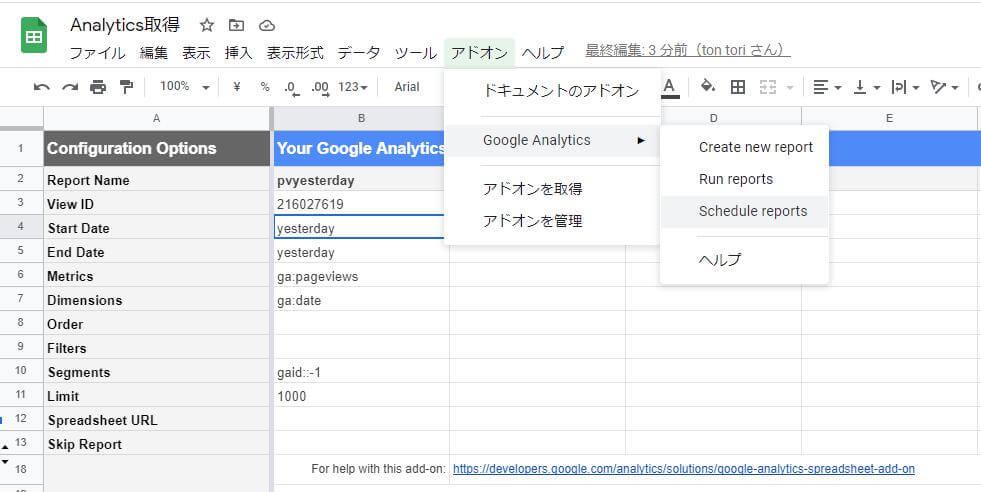The image size is (981, 492).
Task: Select the ga:date cell
Action: [x=361, y=300]
